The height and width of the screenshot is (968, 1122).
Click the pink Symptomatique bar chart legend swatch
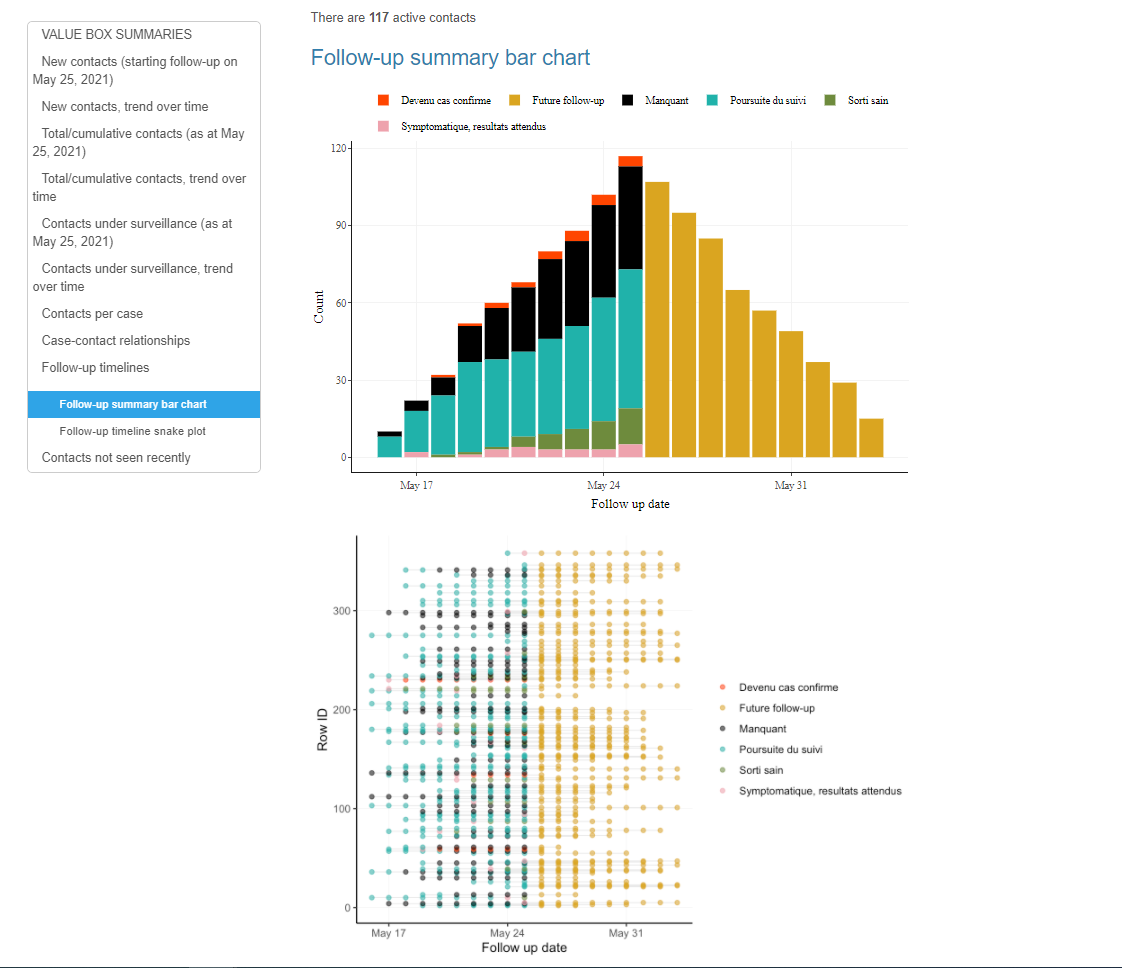[x=383, y=126]
